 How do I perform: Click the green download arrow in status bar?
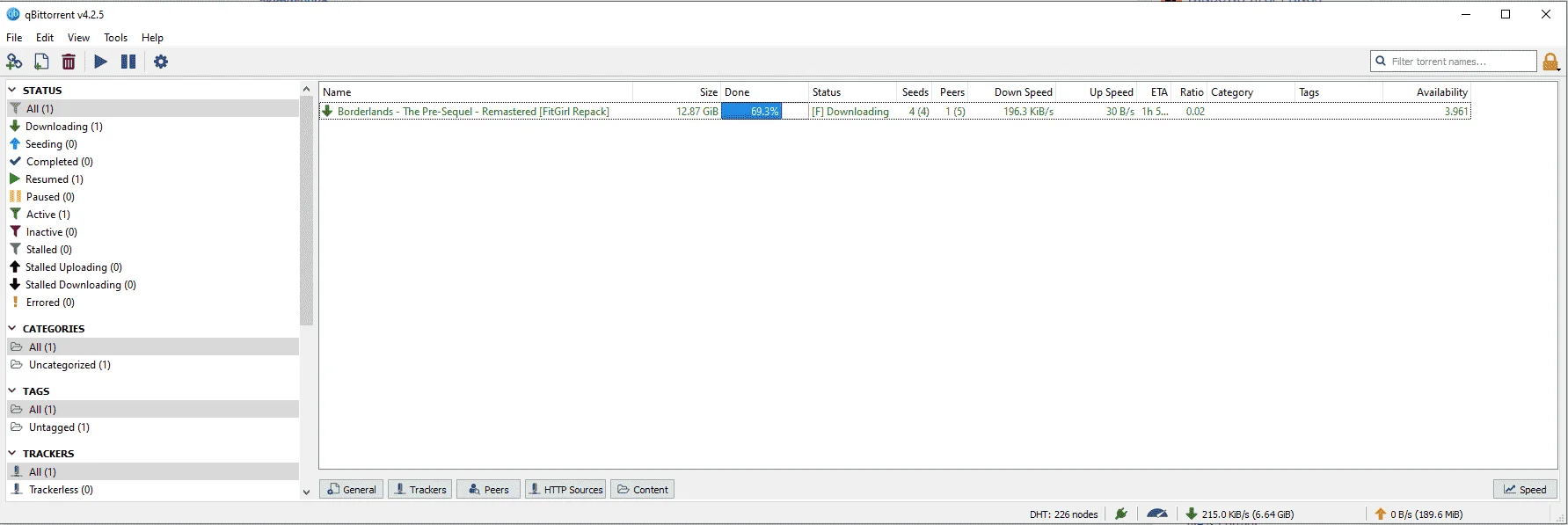1192,514
